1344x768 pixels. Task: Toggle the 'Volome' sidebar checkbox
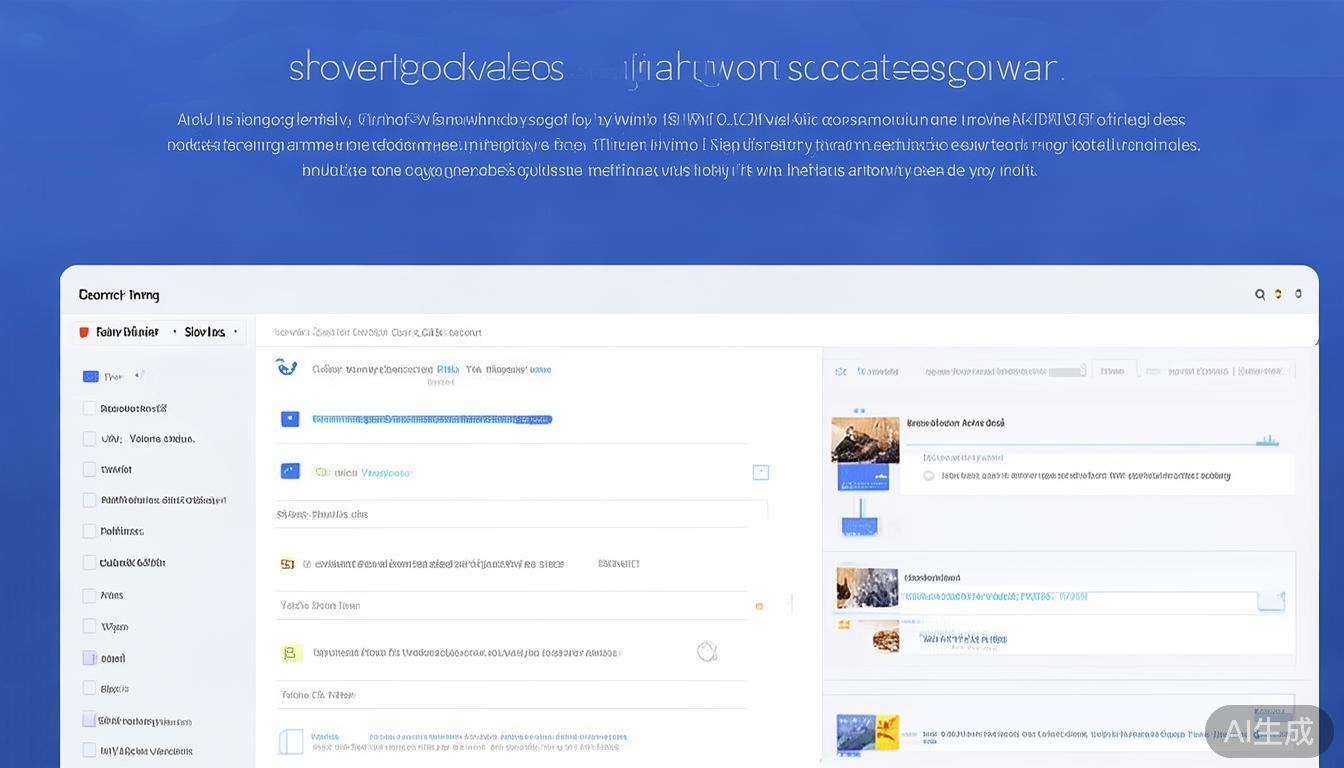click(x=90, y=438)
